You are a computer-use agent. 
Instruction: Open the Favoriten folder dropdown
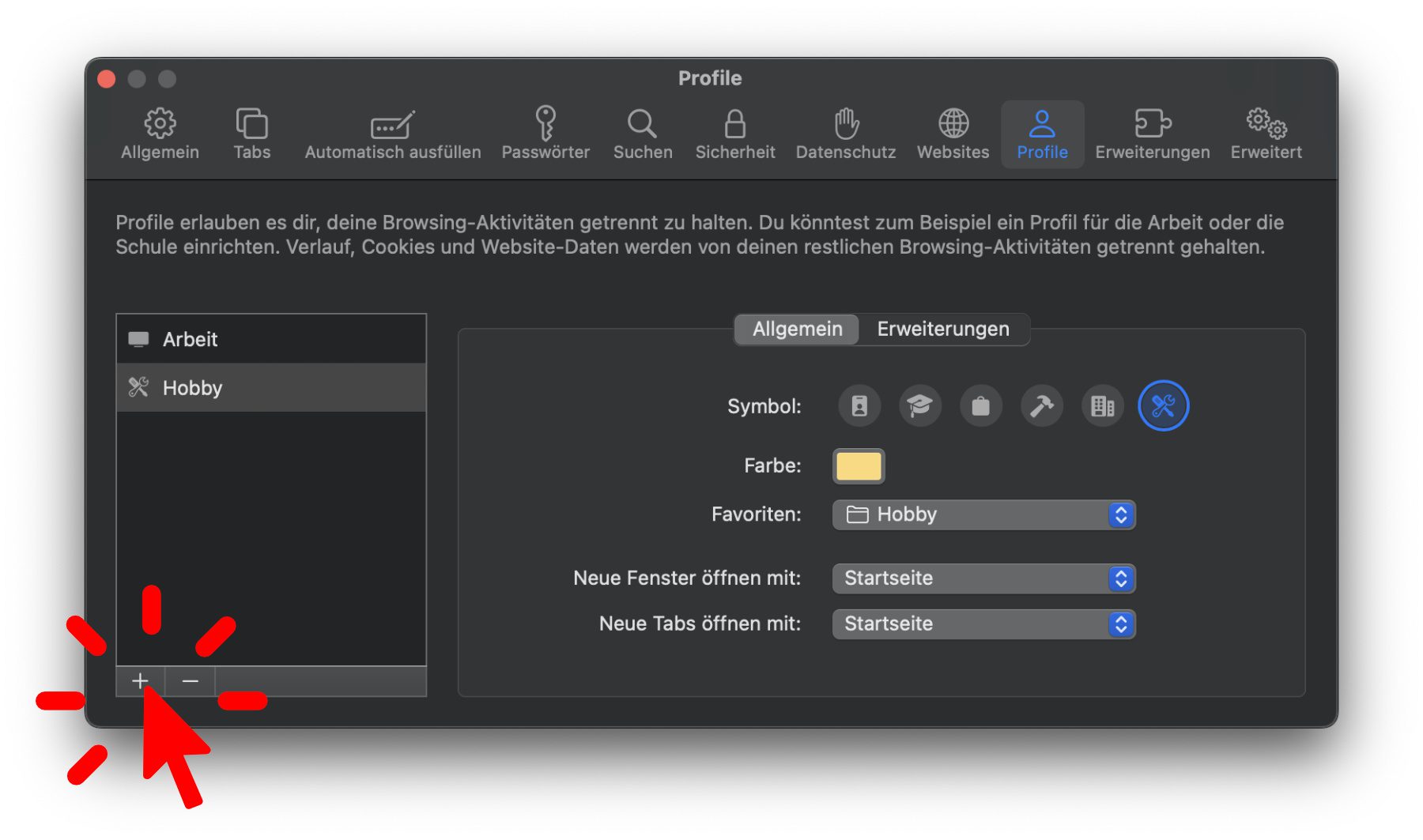pos(984,514)
